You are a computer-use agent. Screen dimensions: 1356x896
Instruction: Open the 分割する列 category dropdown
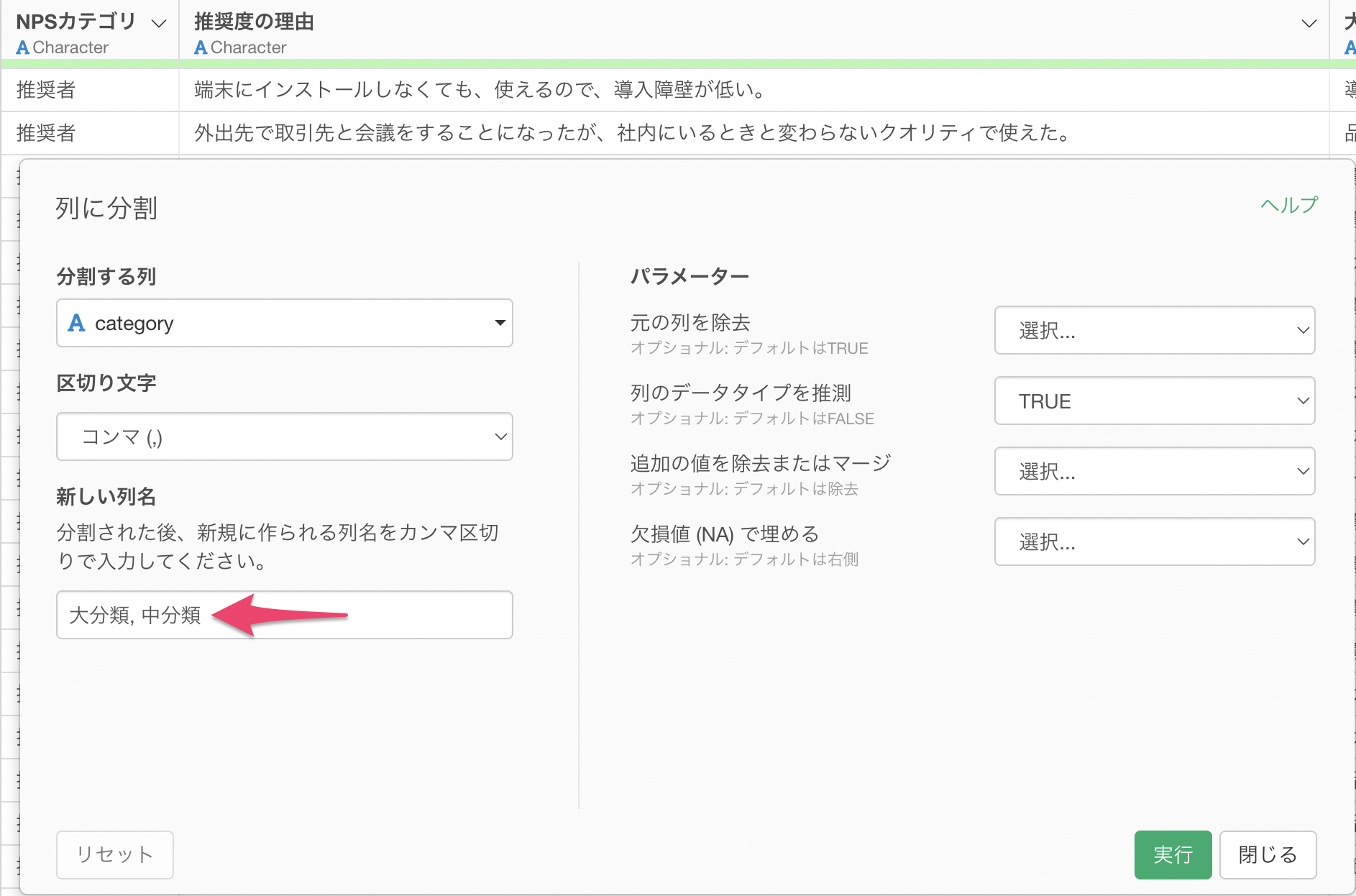[x=285, y=323]
